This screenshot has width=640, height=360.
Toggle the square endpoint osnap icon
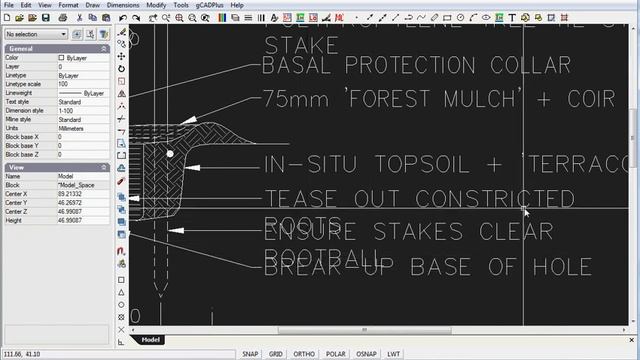(121, 280)
